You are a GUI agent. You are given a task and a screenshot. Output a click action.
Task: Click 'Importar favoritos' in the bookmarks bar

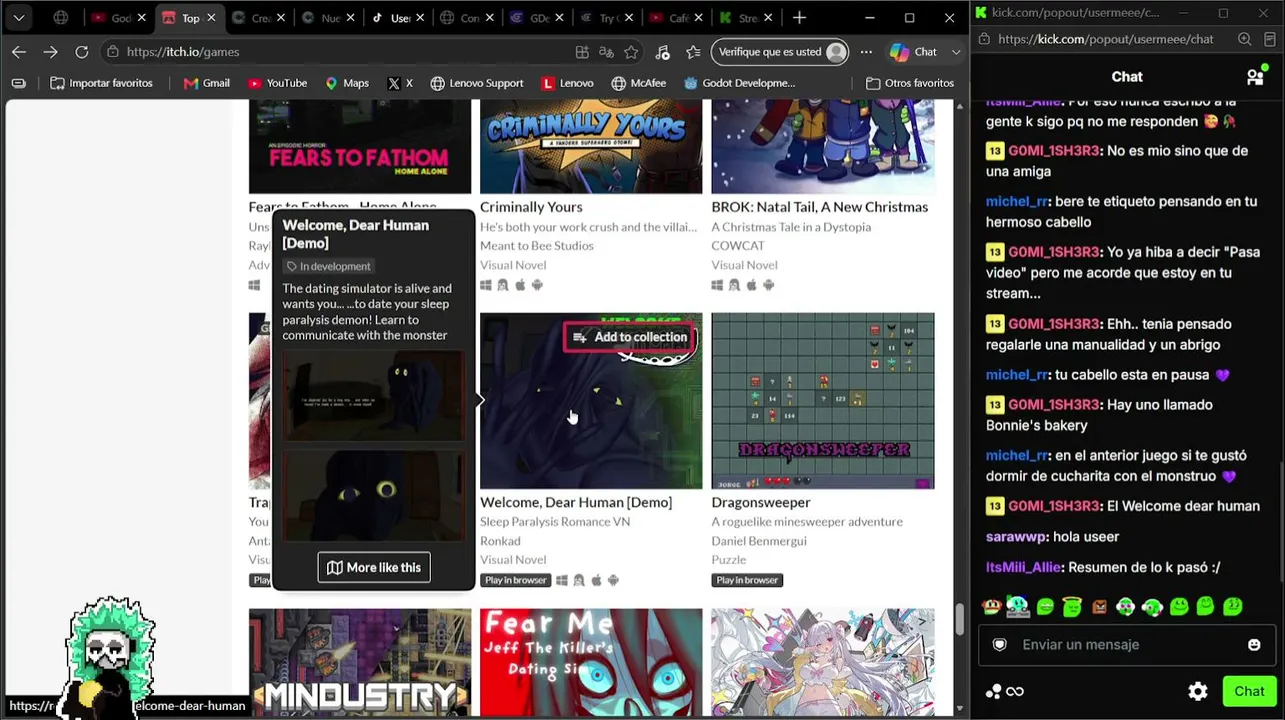102,83
